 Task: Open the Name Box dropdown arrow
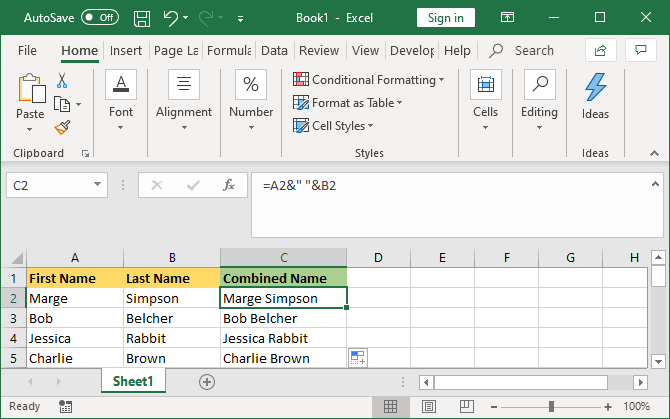pos(97,185)
